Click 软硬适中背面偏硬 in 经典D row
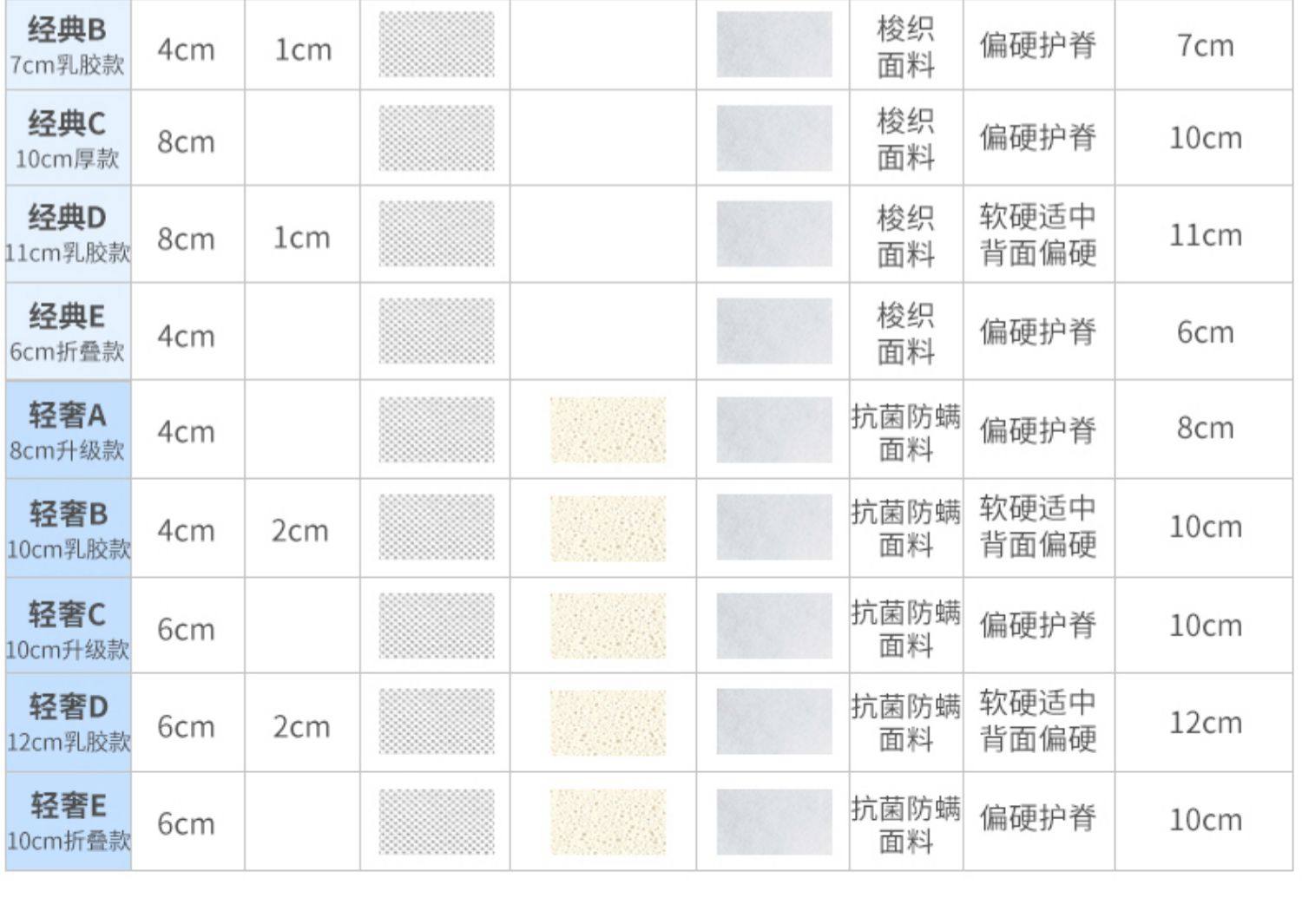Screen dimensions: 1302x924 pos(1038,234)
